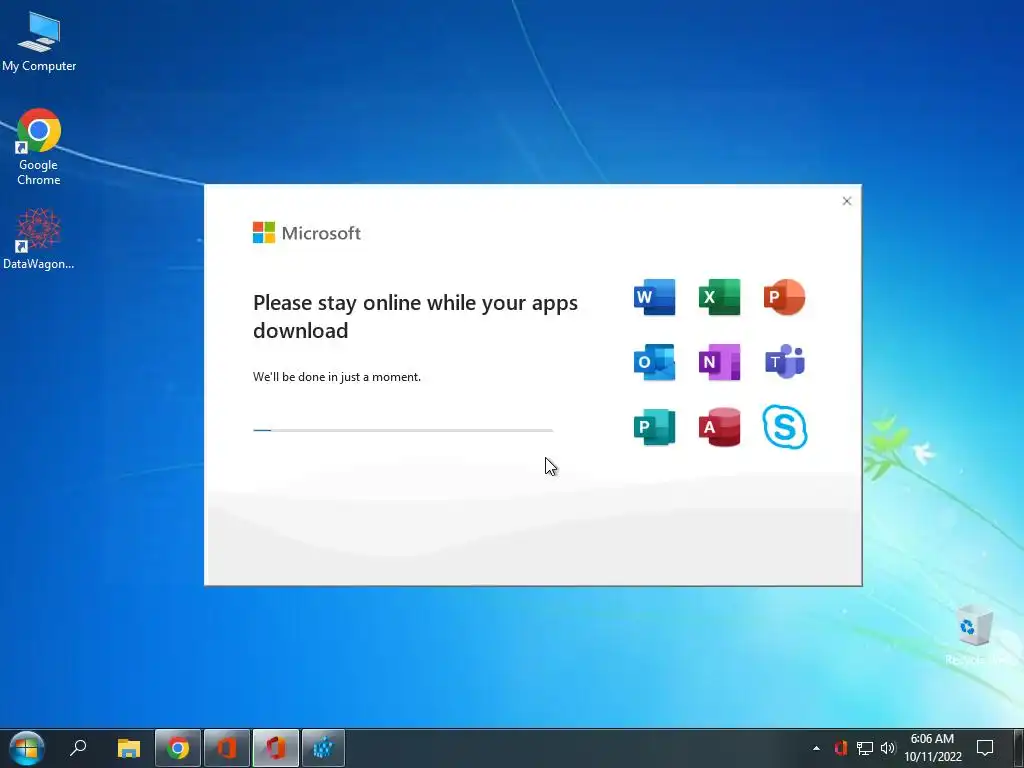Open My Computer desktop icon
Image resolution: width=1024 pixels, height=768 pixels.
click(x=39, y=42)
